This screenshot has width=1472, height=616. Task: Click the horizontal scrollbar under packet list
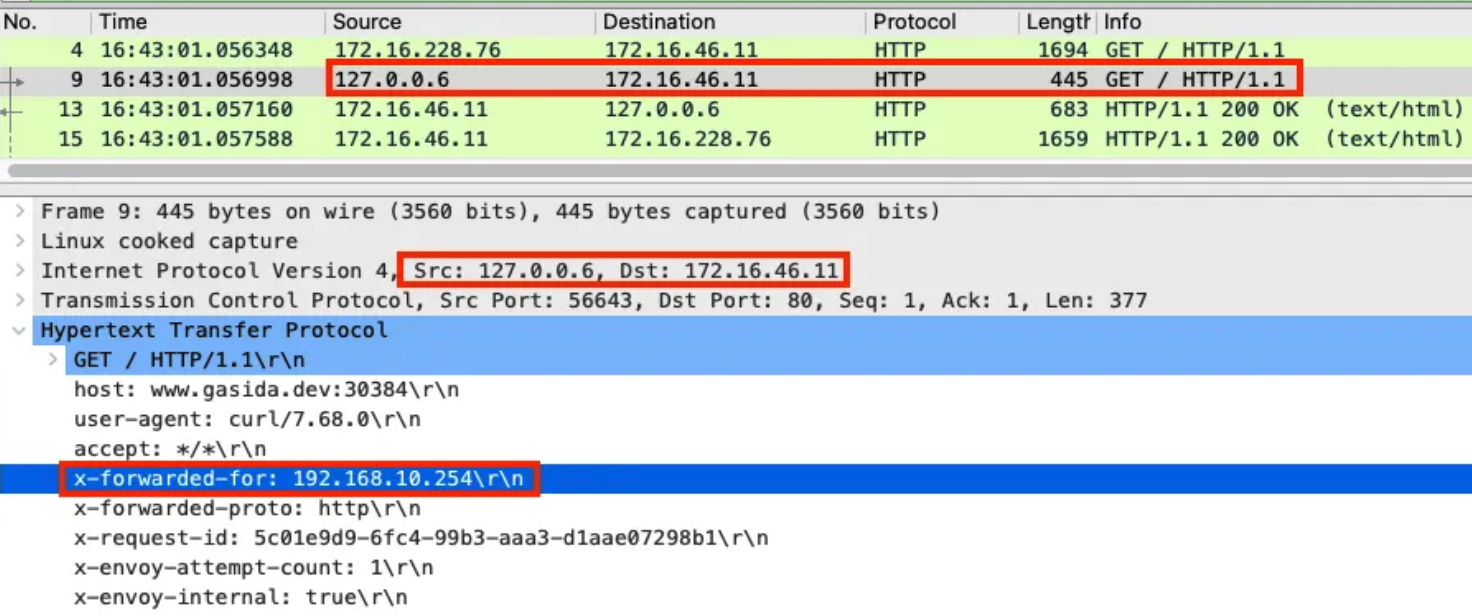736,171
